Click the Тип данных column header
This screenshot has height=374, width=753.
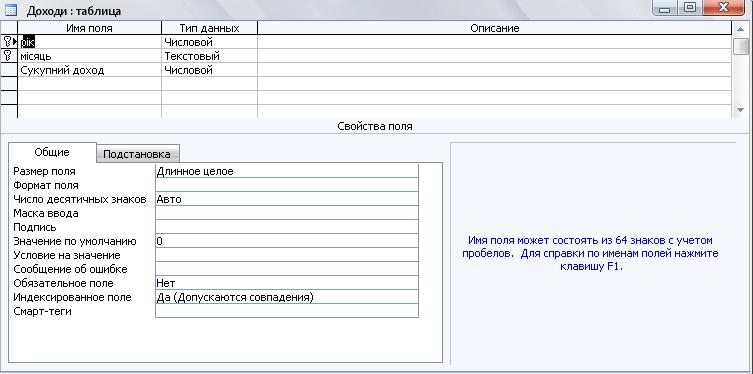tap(209, 28)
